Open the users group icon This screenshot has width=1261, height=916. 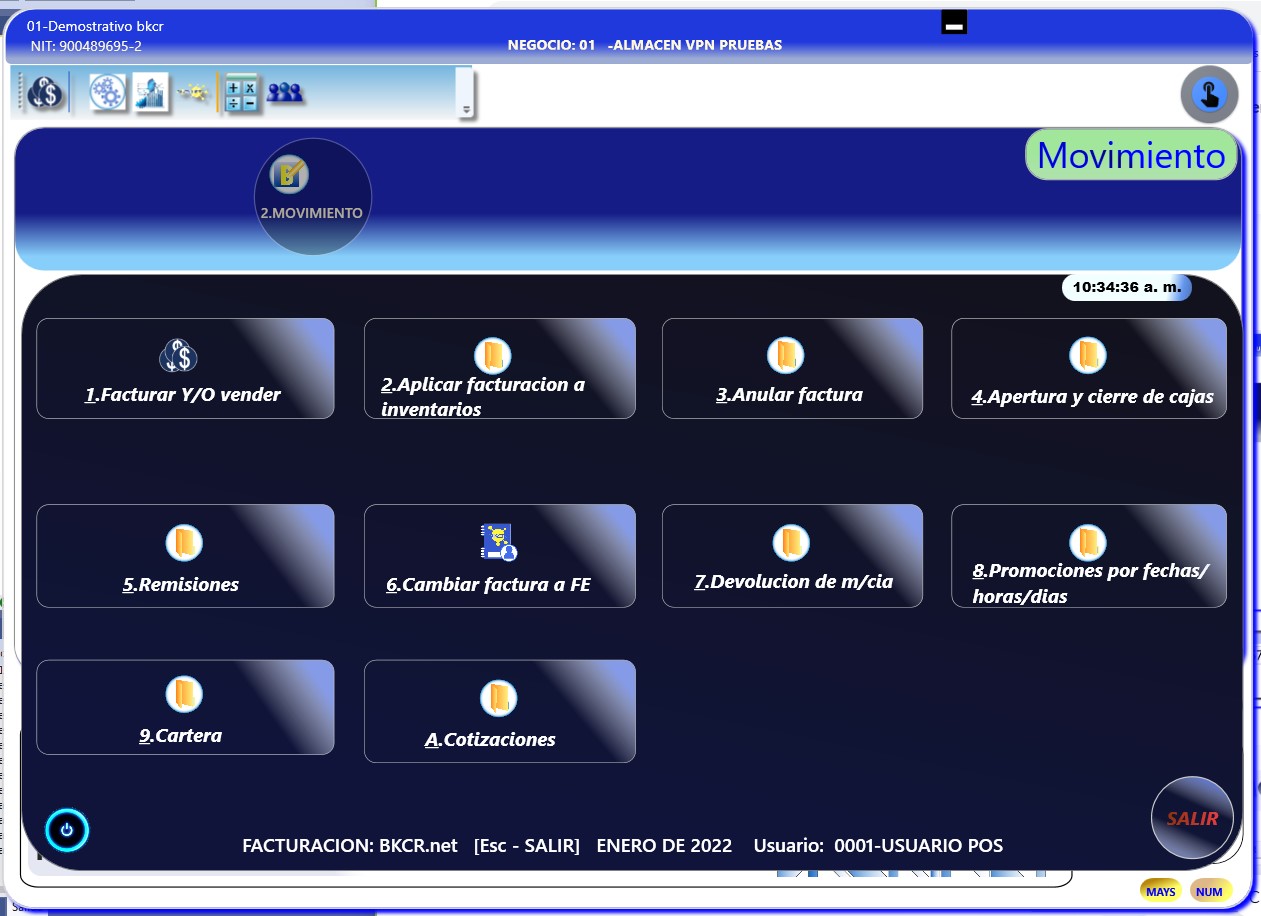pyautogui.click(x=285, y=93)
